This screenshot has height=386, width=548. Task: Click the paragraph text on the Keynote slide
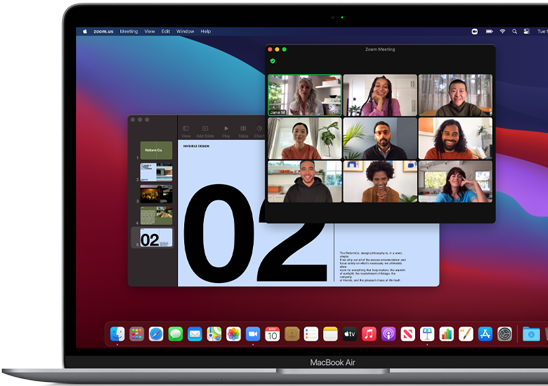click(373, 266)
